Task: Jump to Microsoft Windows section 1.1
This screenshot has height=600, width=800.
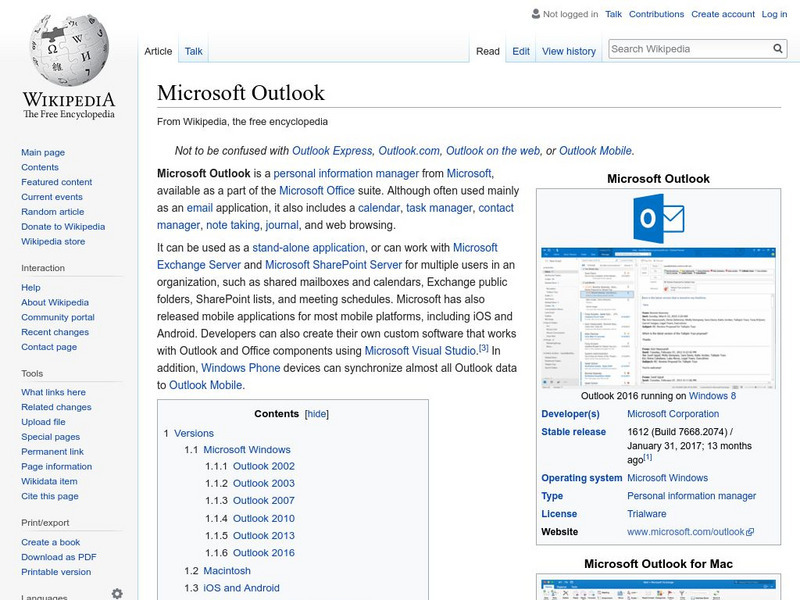Action: pyautogui.click(x=247, y=449)
